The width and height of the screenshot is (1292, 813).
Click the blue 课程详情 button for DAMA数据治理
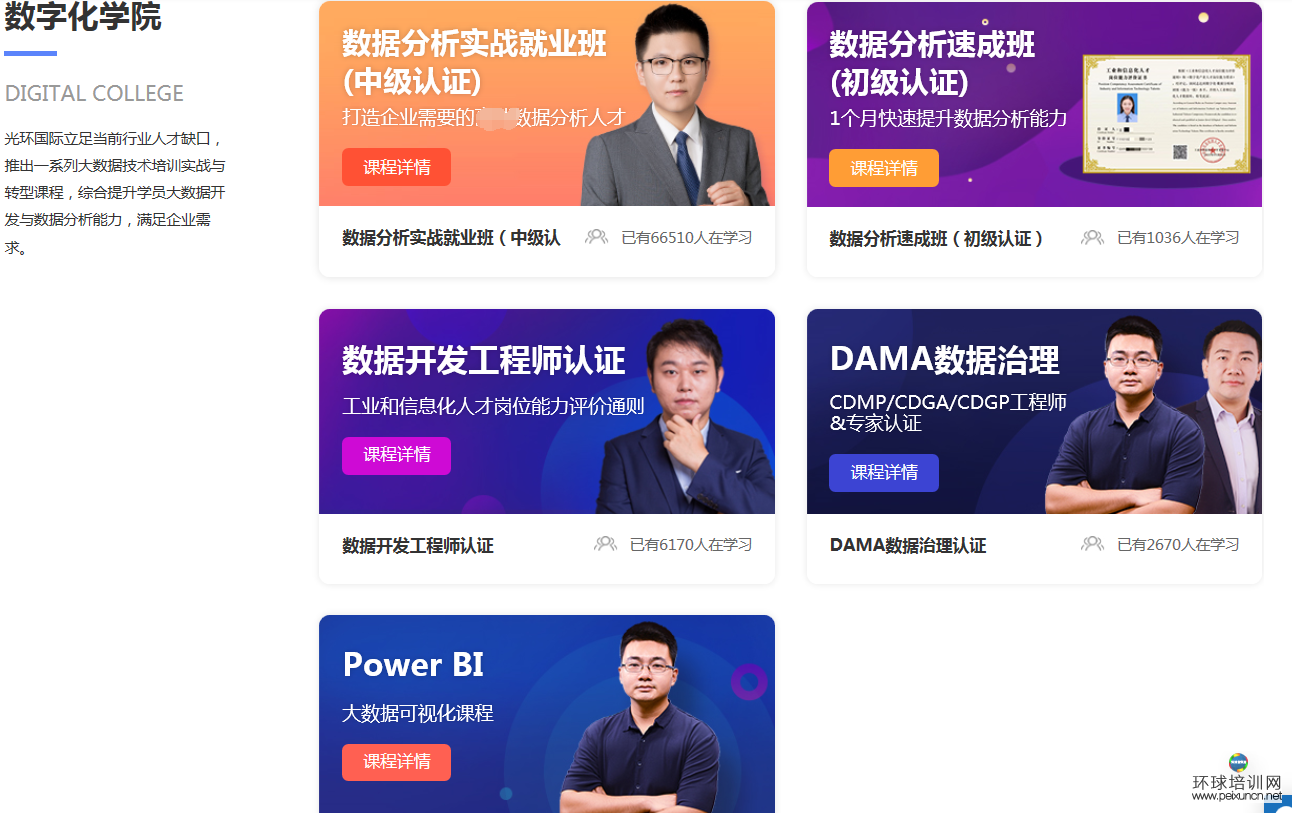pyautogui.click(x=884, y=473)
